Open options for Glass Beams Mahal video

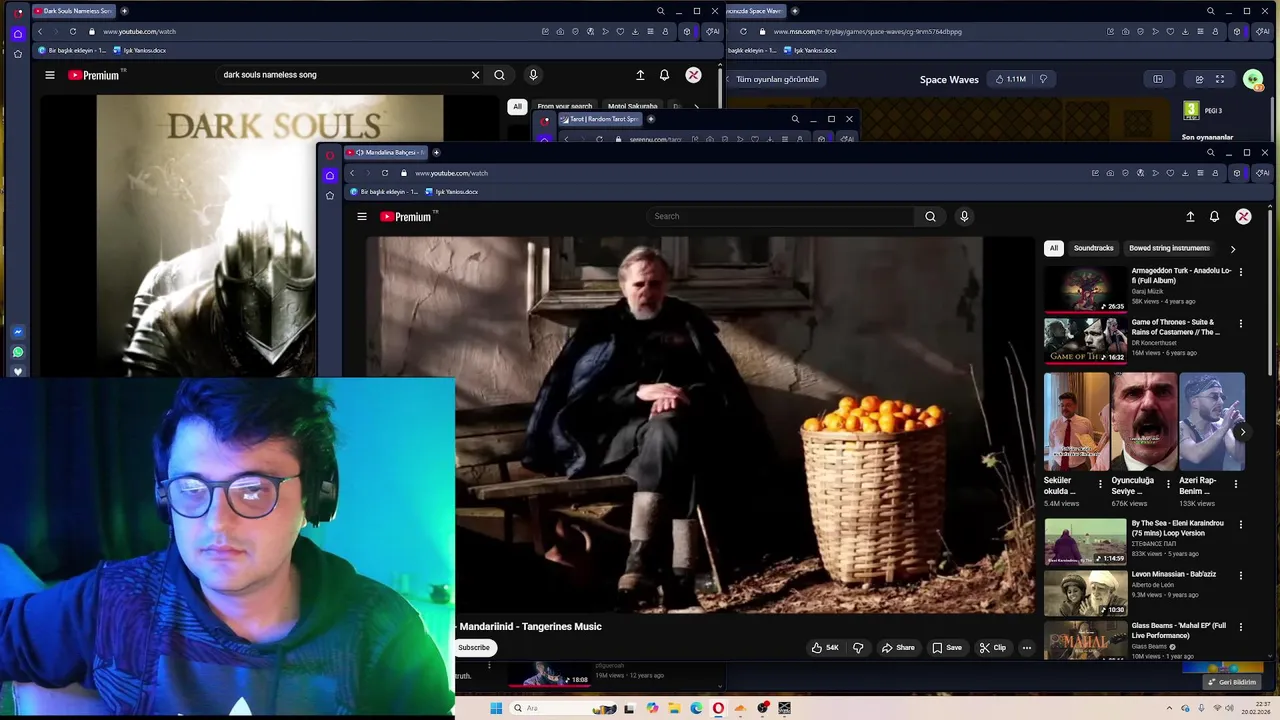click(1241, 627)
